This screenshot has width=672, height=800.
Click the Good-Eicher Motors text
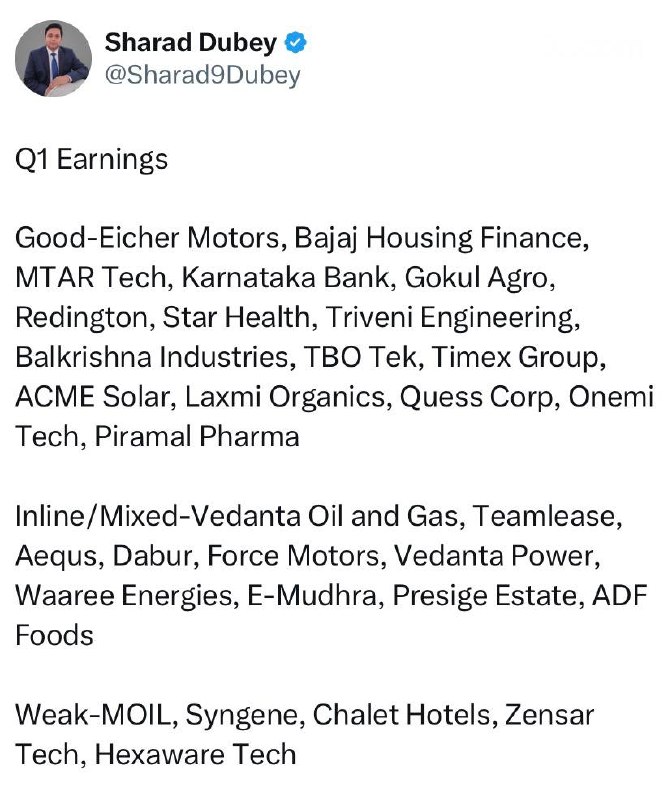147,238
